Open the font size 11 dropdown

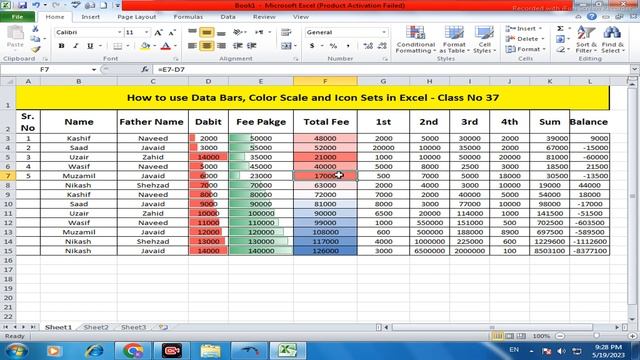click(x=146, y=32)
